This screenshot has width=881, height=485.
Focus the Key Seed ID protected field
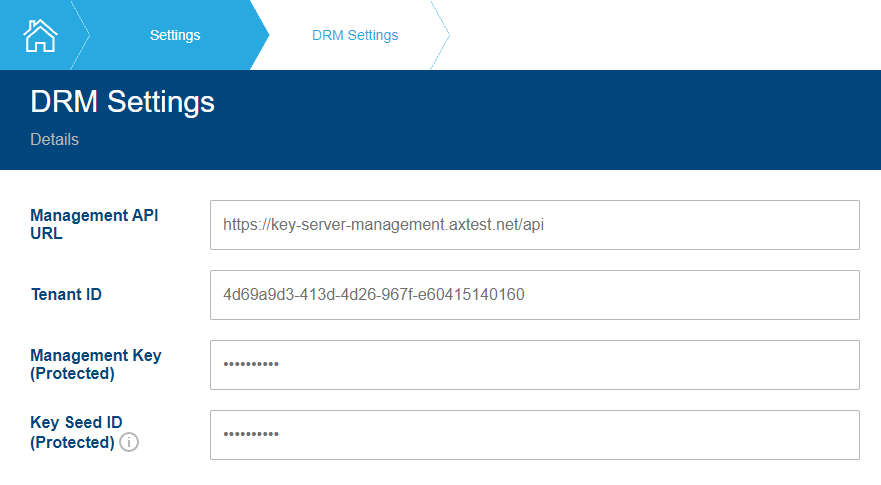click(534, 435)
